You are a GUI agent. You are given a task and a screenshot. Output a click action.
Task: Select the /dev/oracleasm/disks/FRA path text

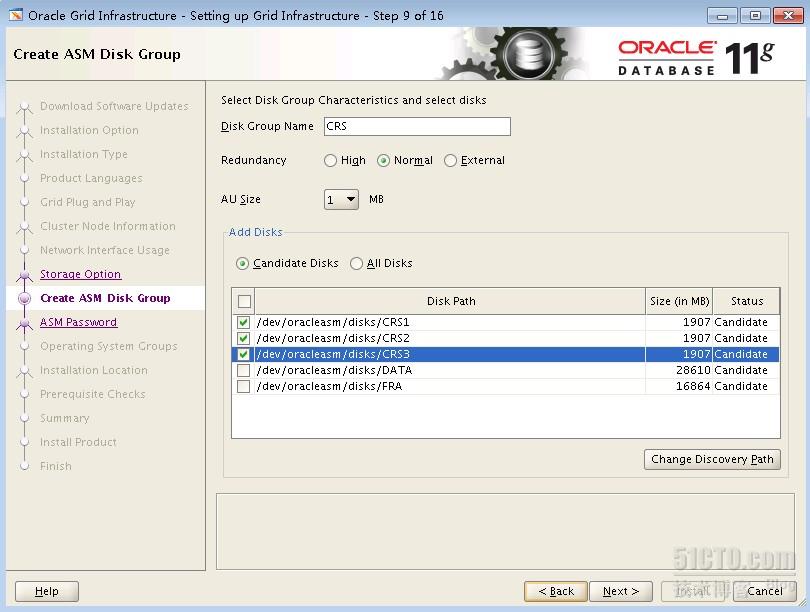tap(330, 386)
